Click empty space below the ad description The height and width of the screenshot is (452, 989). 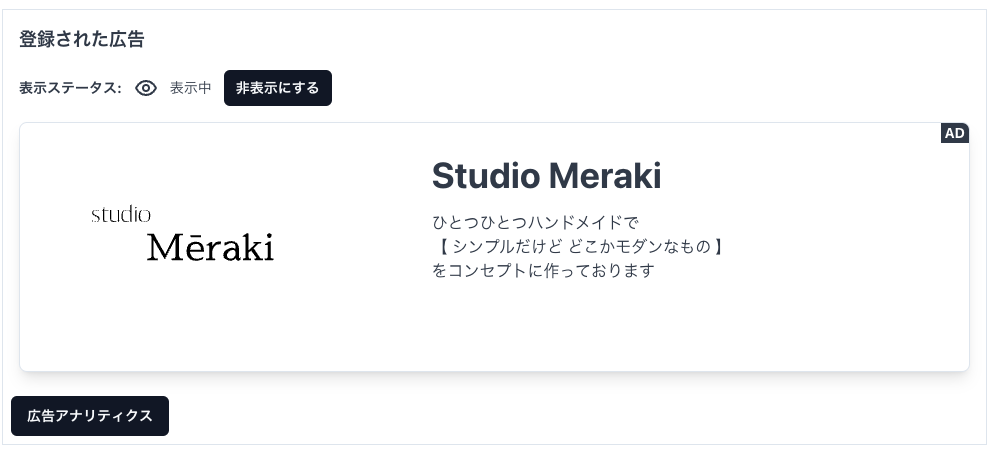coord(600,330)
